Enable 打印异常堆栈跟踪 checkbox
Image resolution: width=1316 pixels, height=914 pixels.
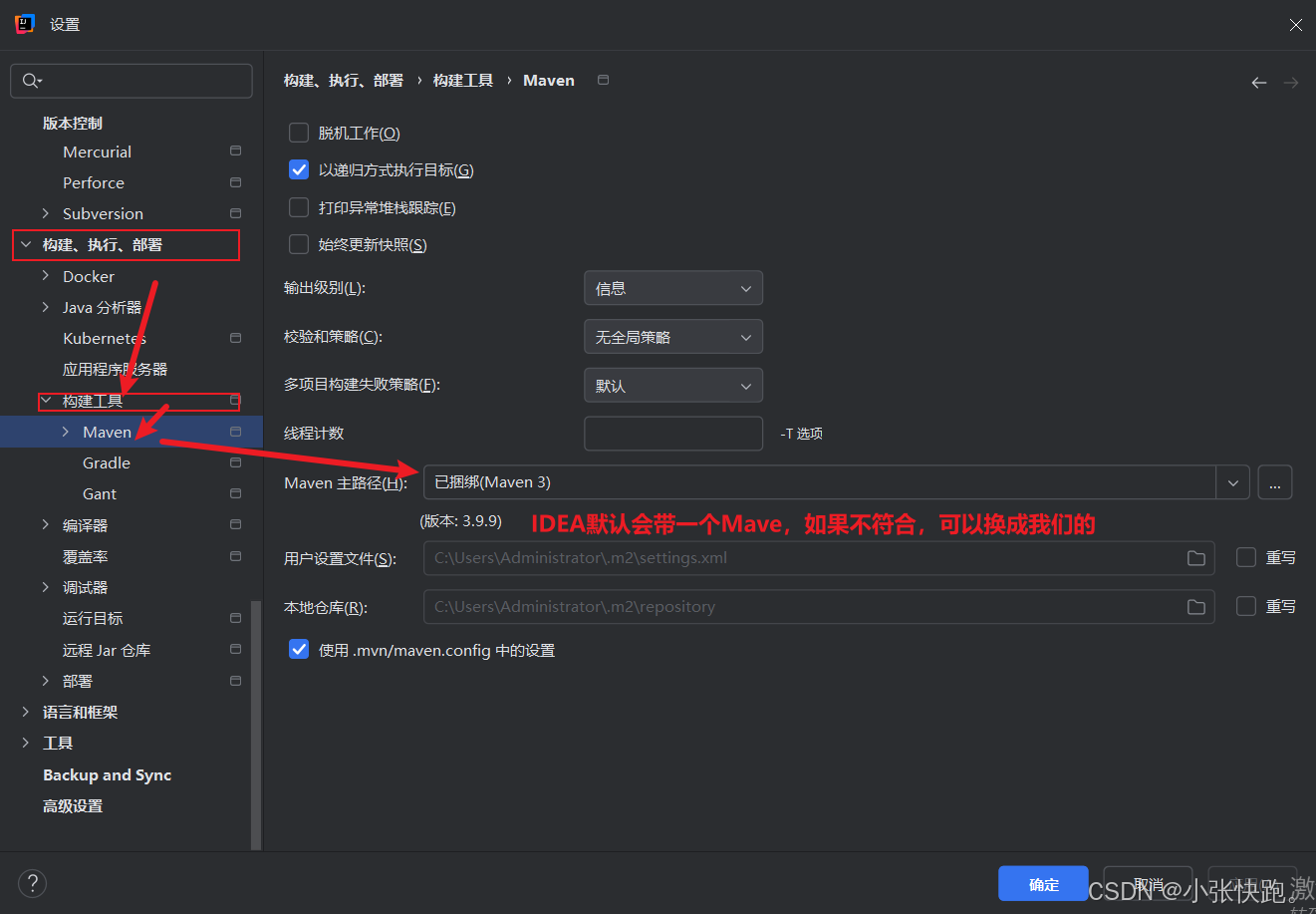pyautogui.click(x=299, y=207)
